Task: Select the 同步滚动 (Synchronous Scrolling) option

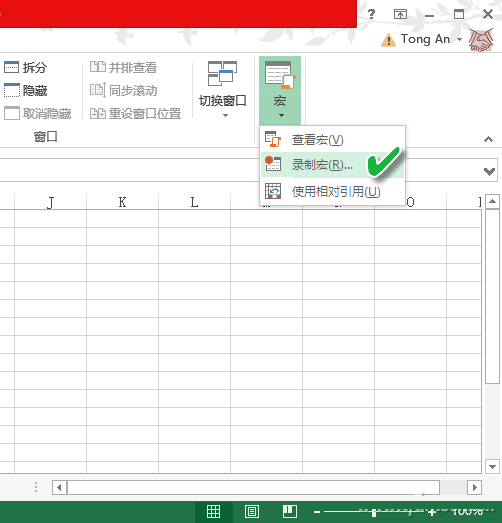Action: pyautogui.click(x=123, y=90)
